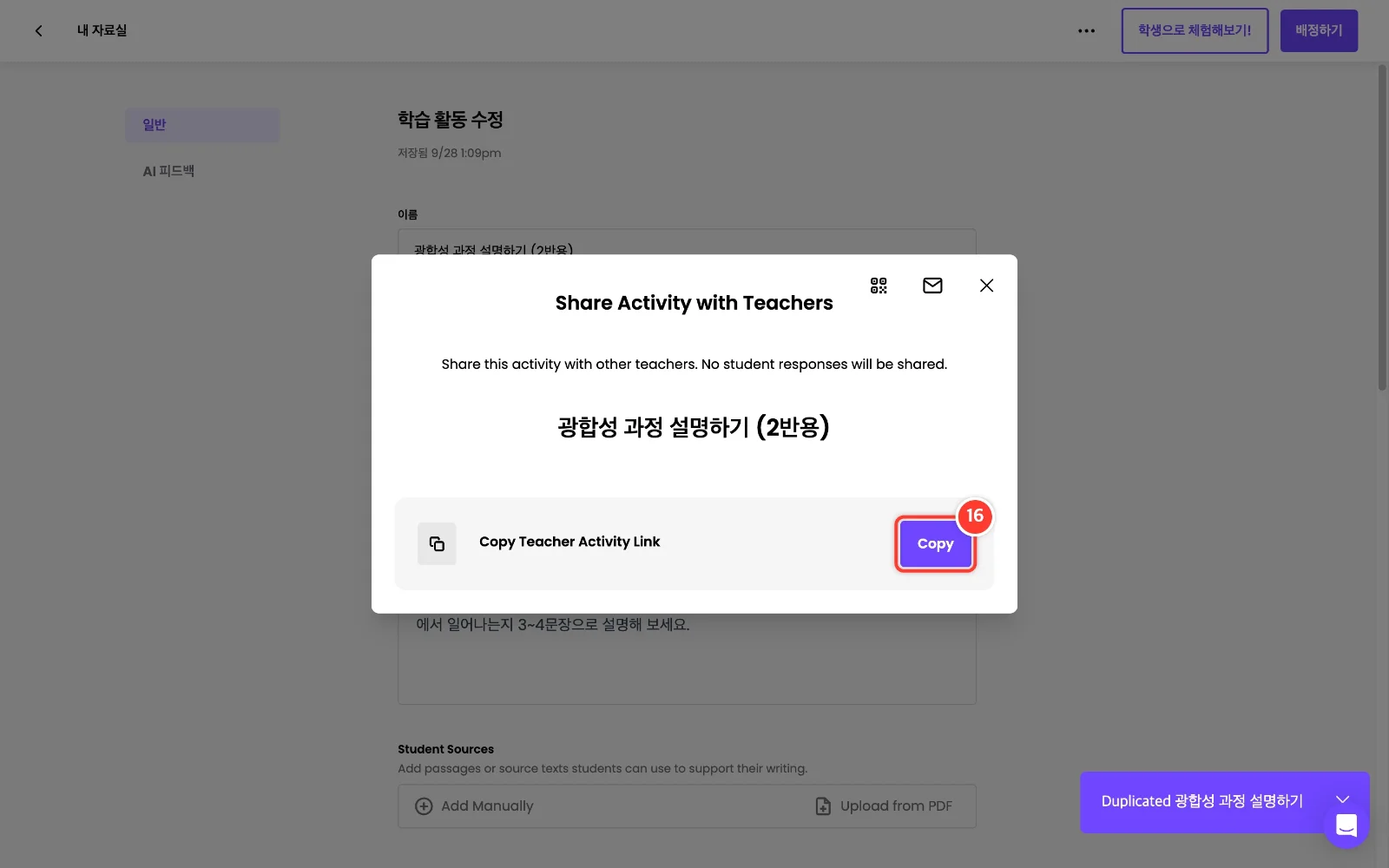
Task: Go back using the left arrow
Action: (x=38, y=30)
